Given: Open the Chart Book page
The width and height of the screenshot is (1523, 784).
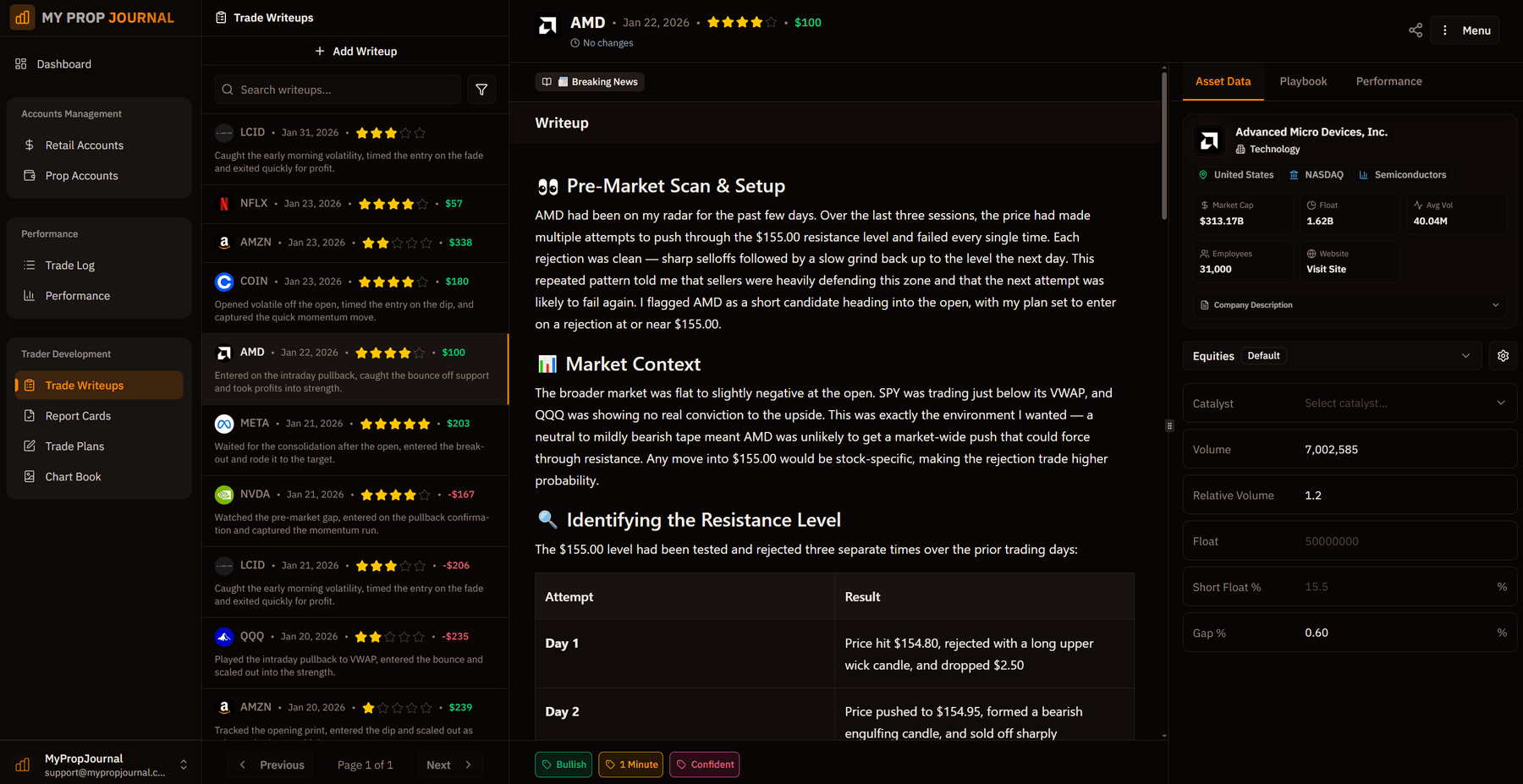Looking at the screenshot, I should click(x=73, y=477).
